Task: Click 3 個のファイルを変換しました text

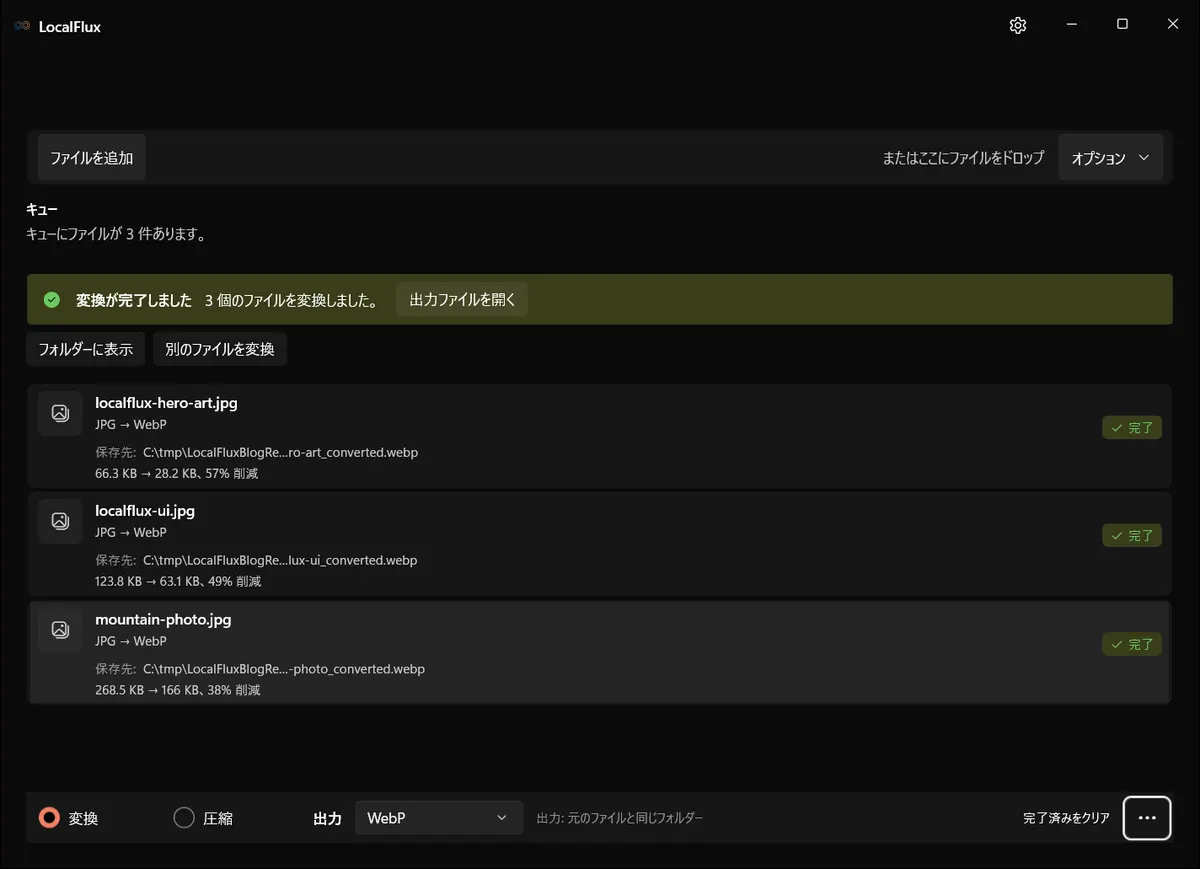Action: (291, 300)
